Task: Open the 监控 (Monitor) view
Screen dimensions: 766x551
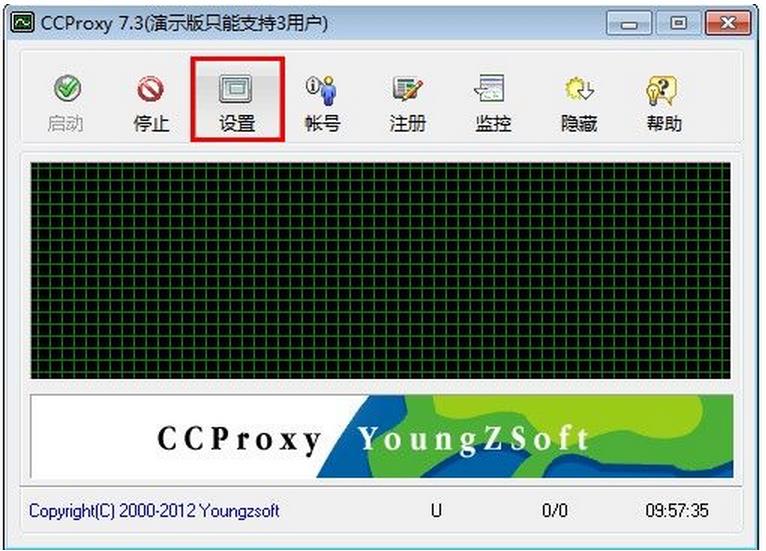Action: click(493, 103)
